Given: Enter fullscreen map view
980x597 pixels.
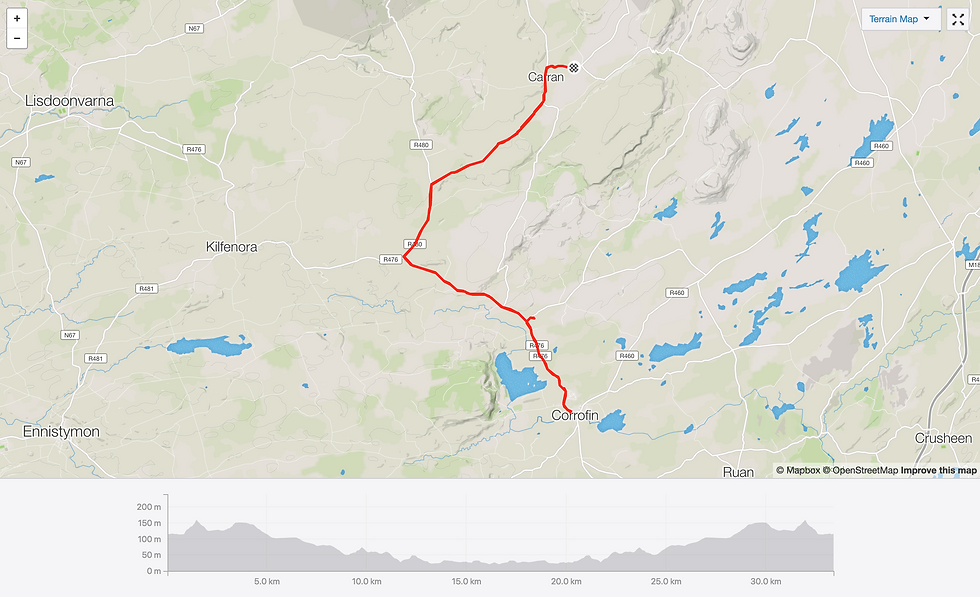Looking at the screenshot, I should click(958, 19).
